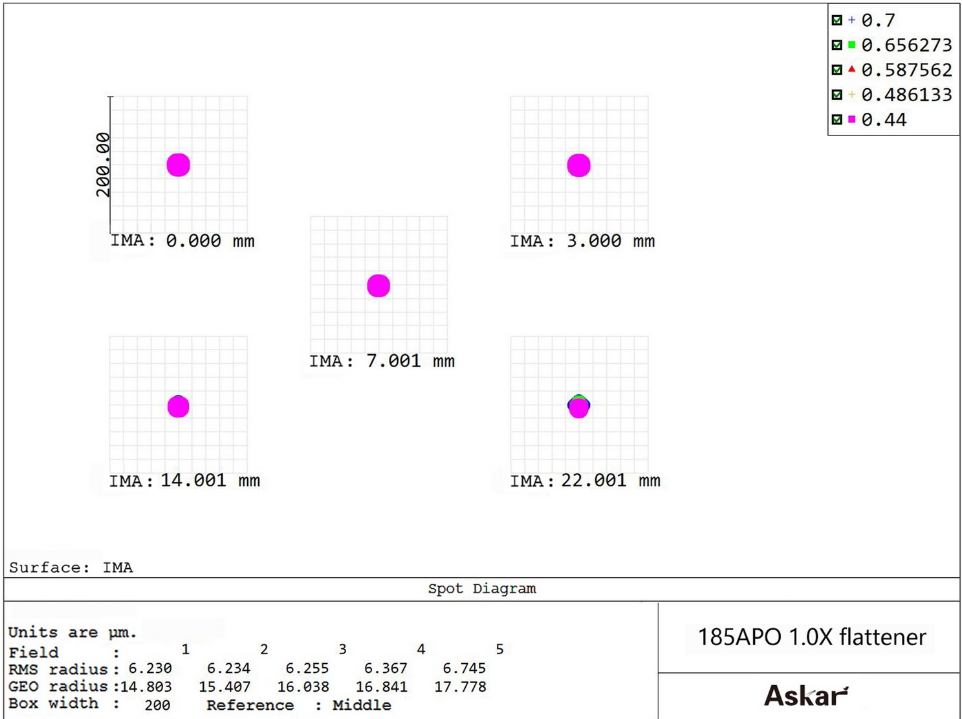Click the Spot Diagram title bar
The image size is (962, 719).
482,589
